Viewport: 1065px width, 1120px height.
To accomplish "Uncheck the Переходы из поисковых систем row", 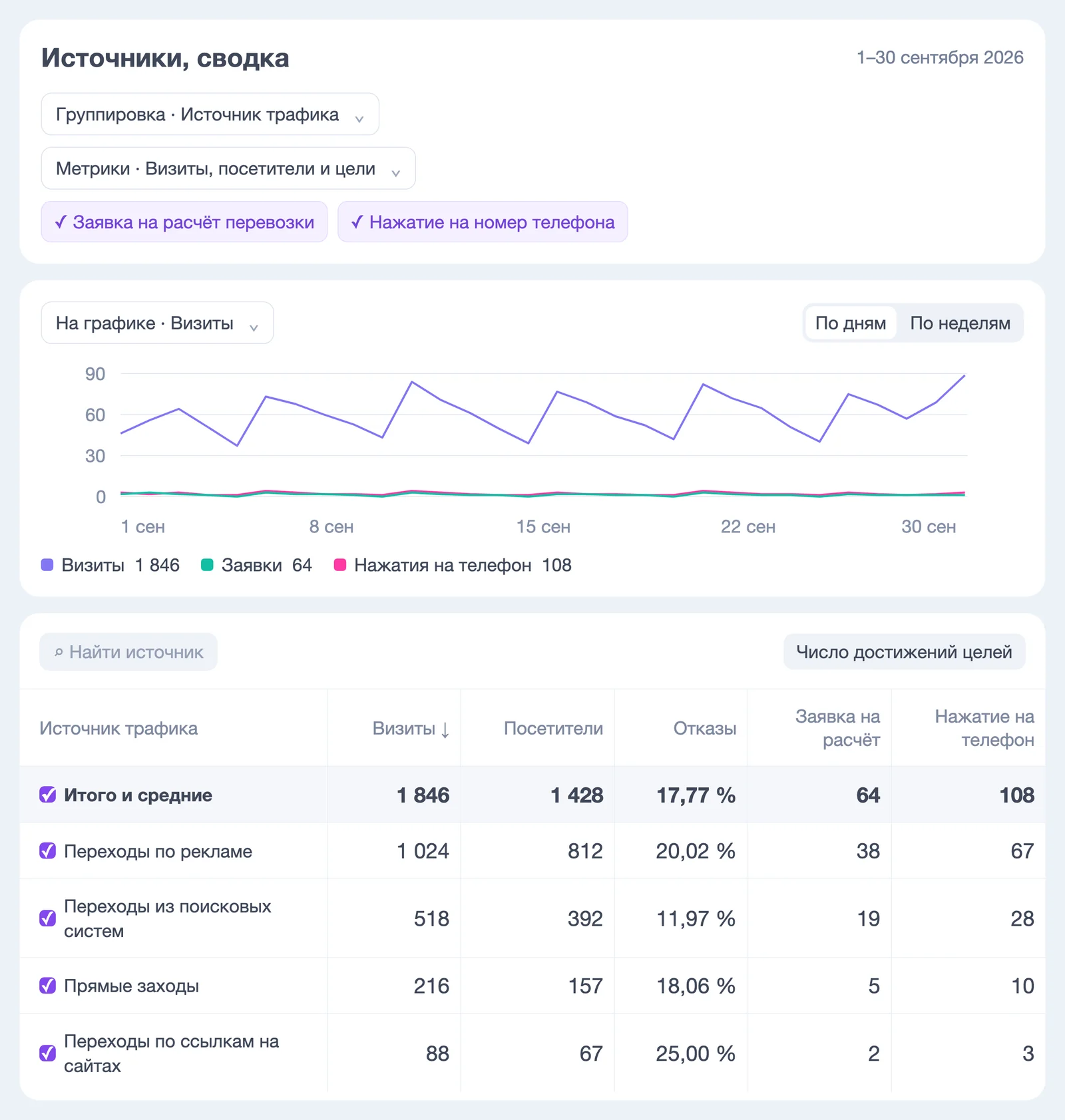I will pos(48,918).
